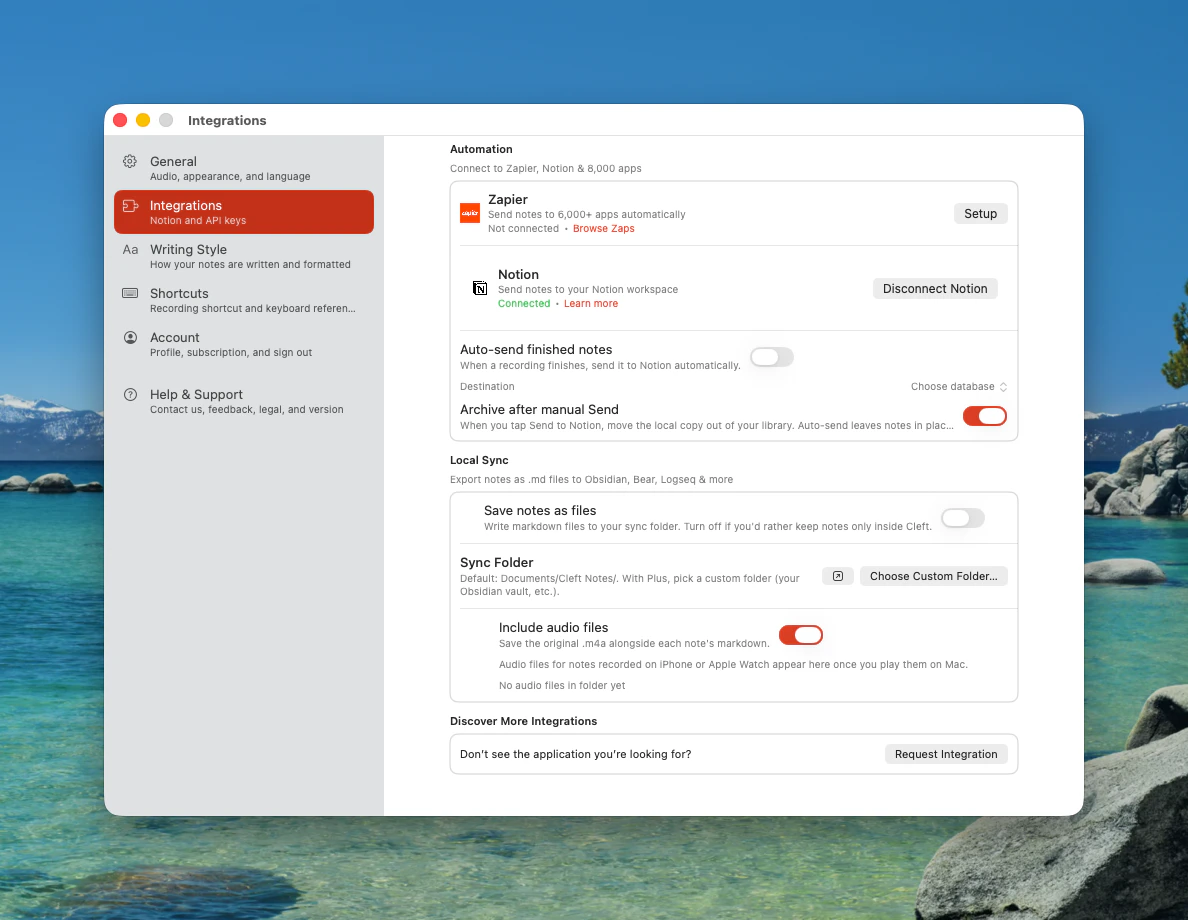Click the Zapier Setup button
Viewport: 1188px width, 920px height.
click(980, 214)
